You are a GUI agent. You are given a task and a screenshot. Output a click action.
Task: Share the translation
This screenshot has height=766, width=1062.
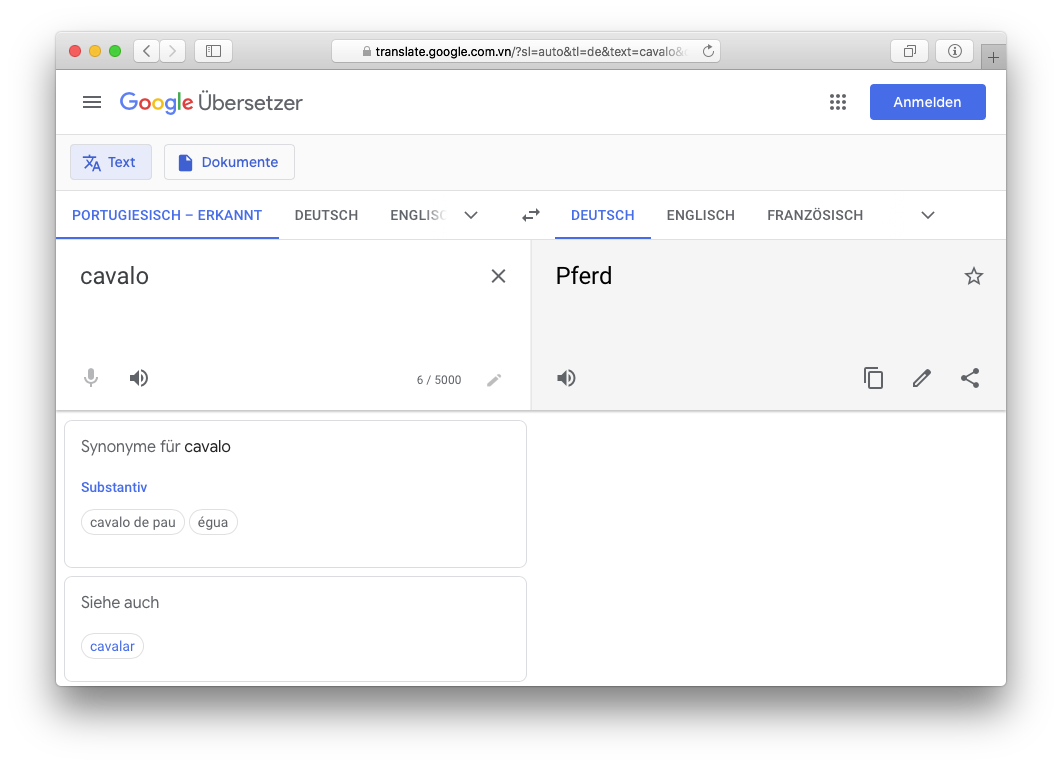coord(969,378)
